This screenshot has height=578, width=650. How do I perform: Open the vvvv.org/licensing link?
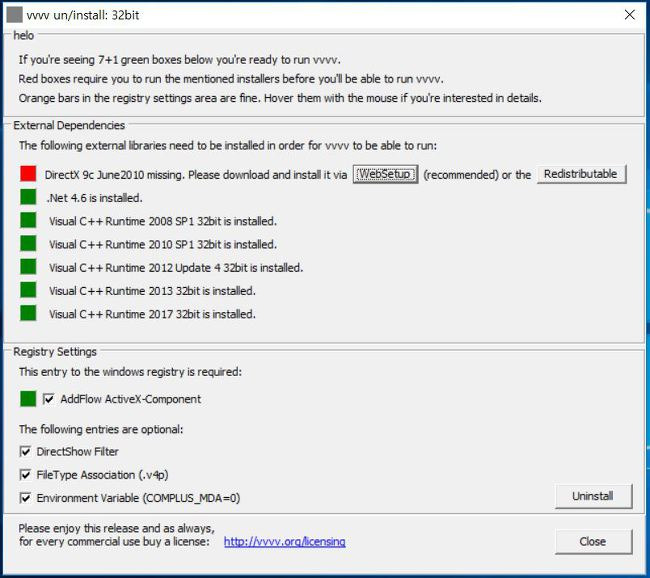pyautogui.click(x=284, y=542)
